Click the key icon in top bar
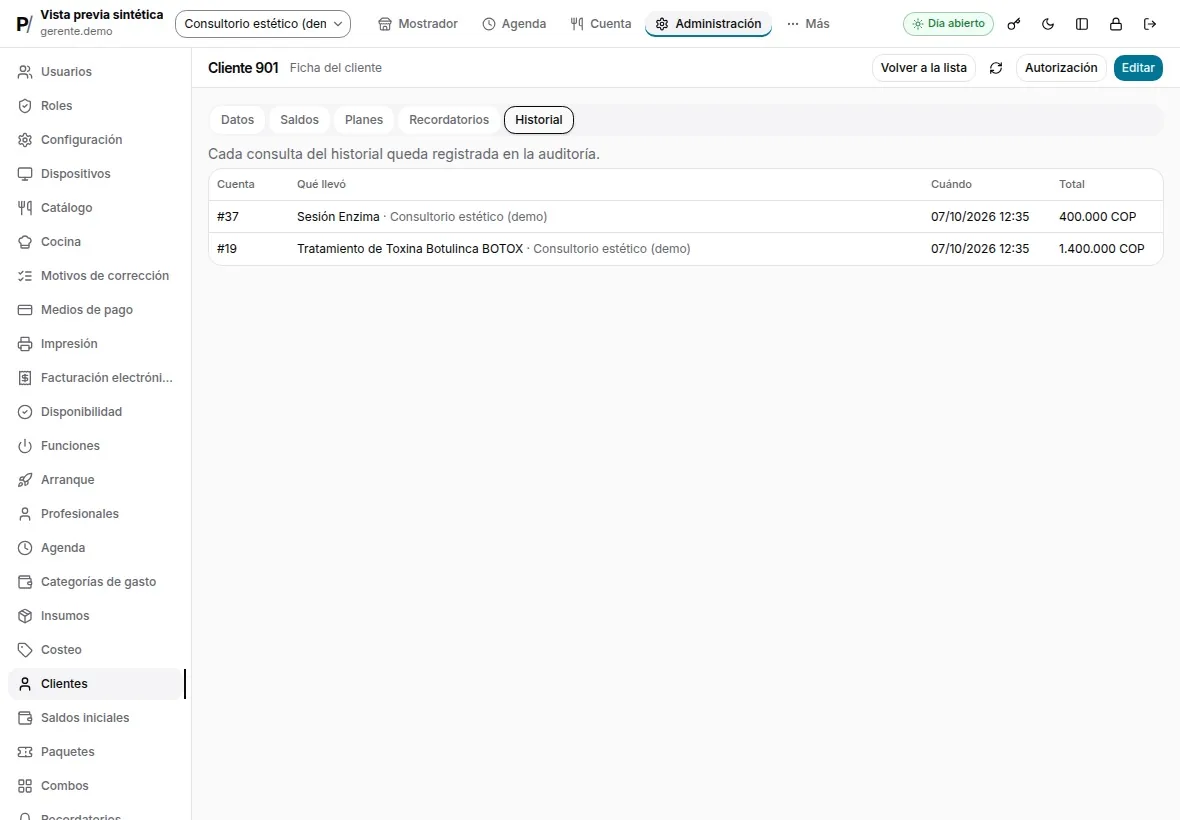 (1014, 24)
